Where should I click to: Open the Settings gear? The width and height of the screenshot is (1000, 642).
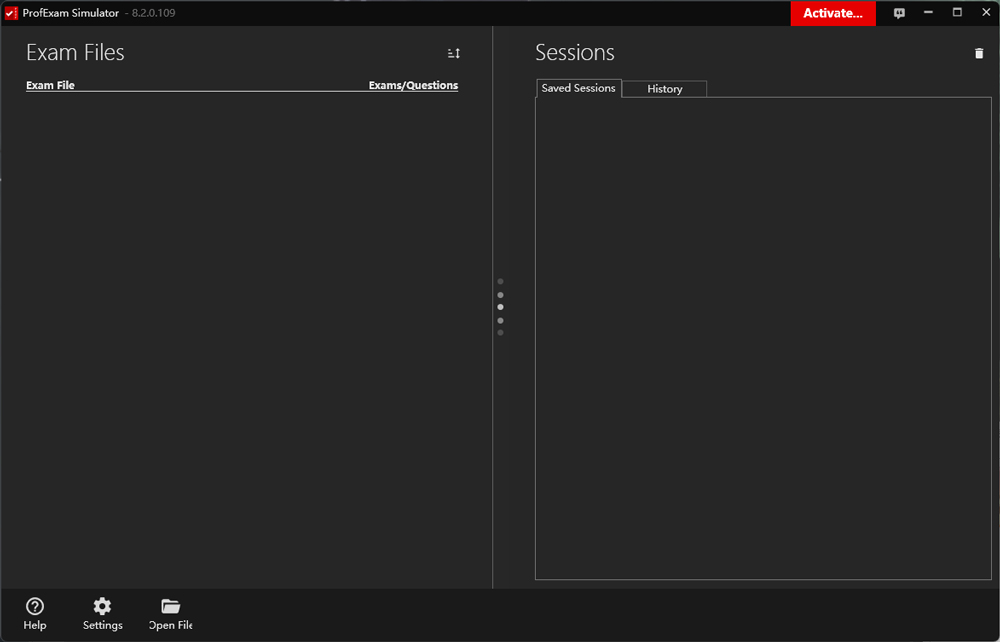tap(103, 614)
